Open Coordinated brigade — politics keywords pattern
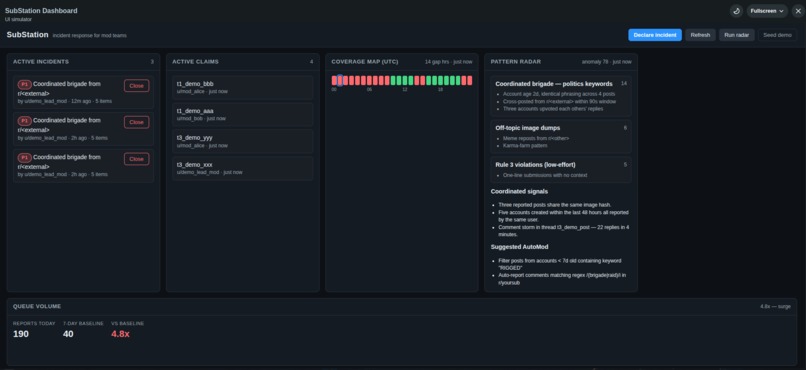The width and height of the screenshot is (806, 370). pyautogui.click(x=561, y=96)
